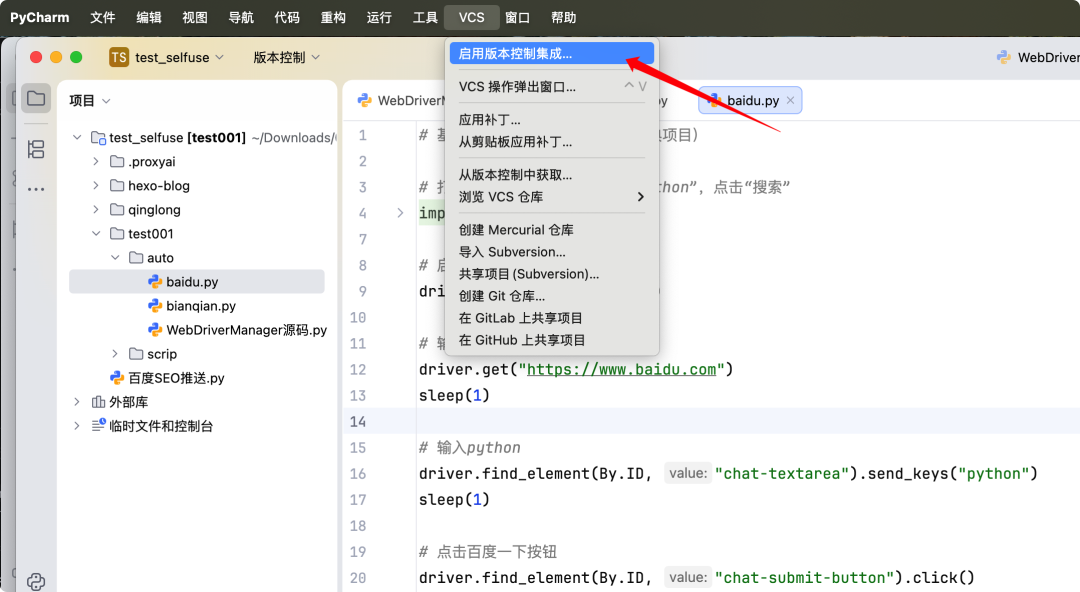Choose 创建 Git 仓库... menu item
The image size is (1080, 592).
(x=551, y=296)
